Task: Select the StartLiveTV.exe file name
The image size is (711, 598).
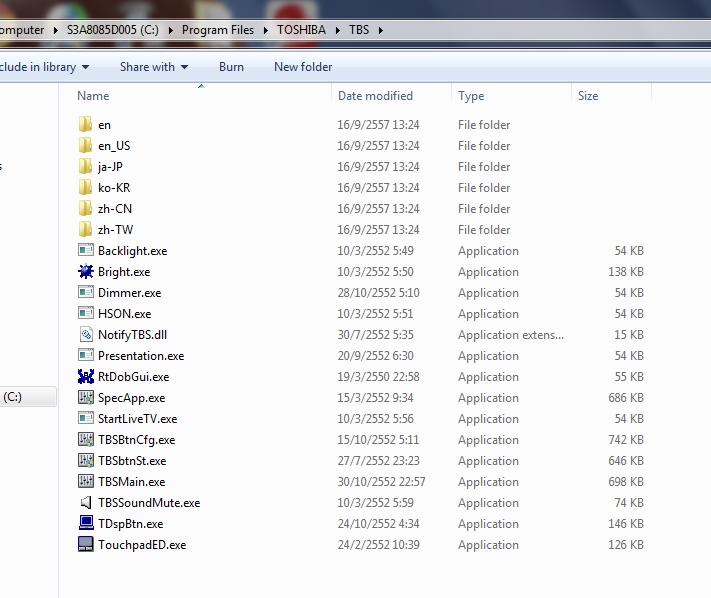Action: point(137,419)
